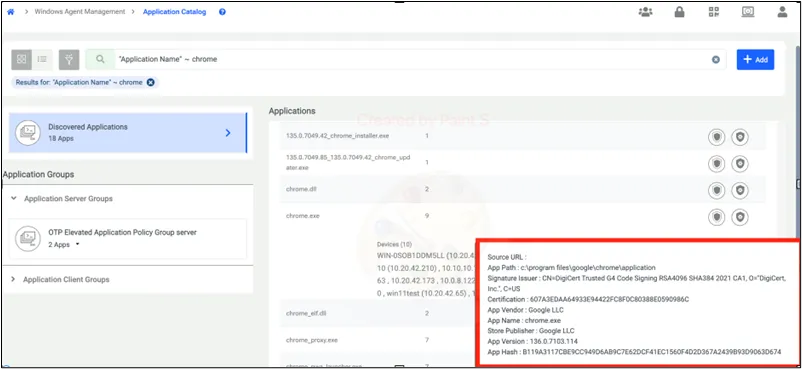Clear the search field text
Image resolution: width=802 pixels, height=369 pixels.
pos(716,60)
